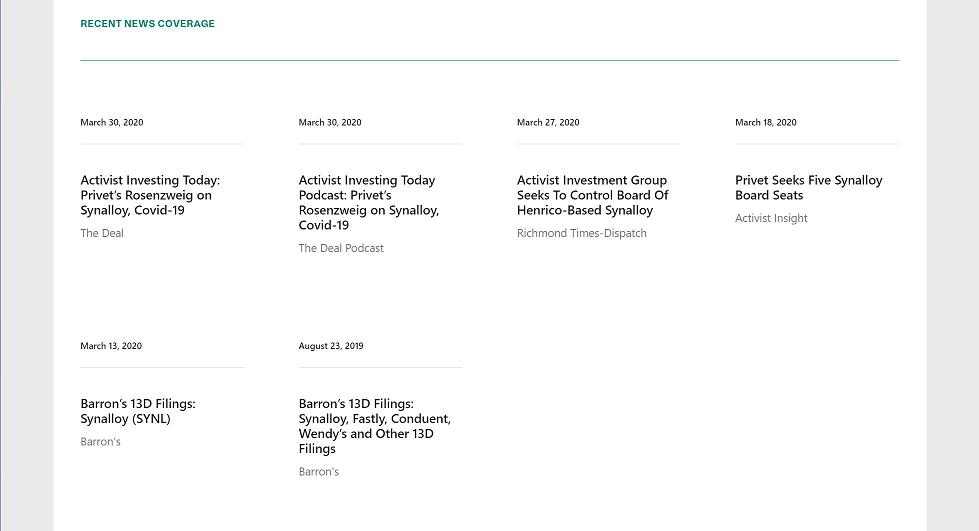Image resolution: width=979 pixels, height=531 pixels.
Task: Click the March 30 date above The Deal article
Action: click(x=111, y=123)
